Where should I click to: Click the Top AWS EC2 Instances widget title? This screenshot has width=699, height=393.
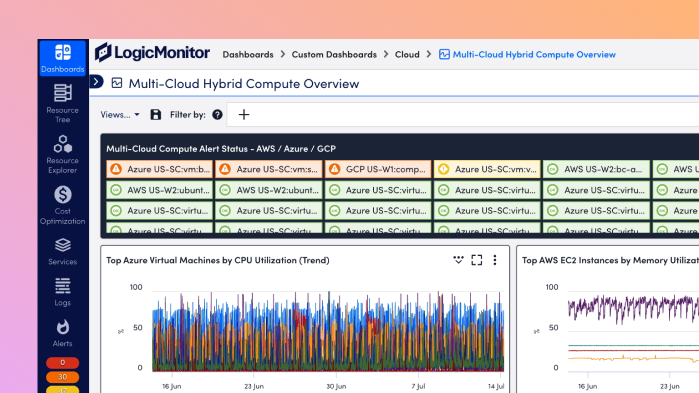pos(610,260)
